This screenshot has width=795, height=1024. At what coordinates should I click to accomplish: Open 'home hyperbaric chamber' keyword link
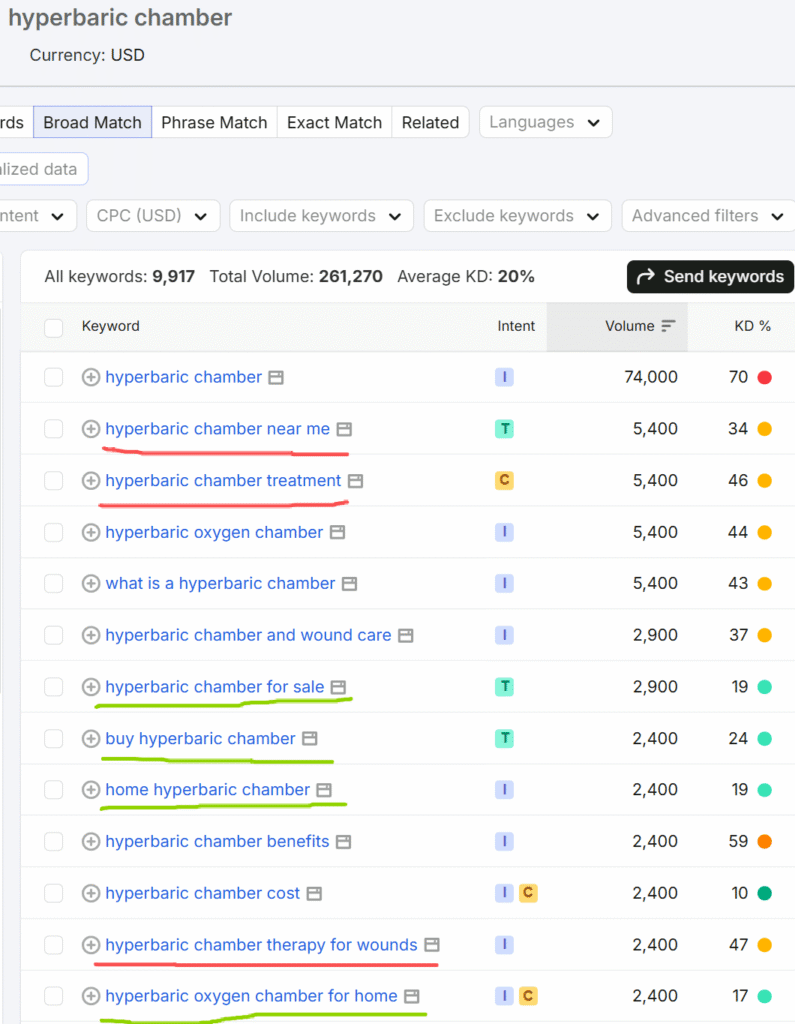(208, 790)
